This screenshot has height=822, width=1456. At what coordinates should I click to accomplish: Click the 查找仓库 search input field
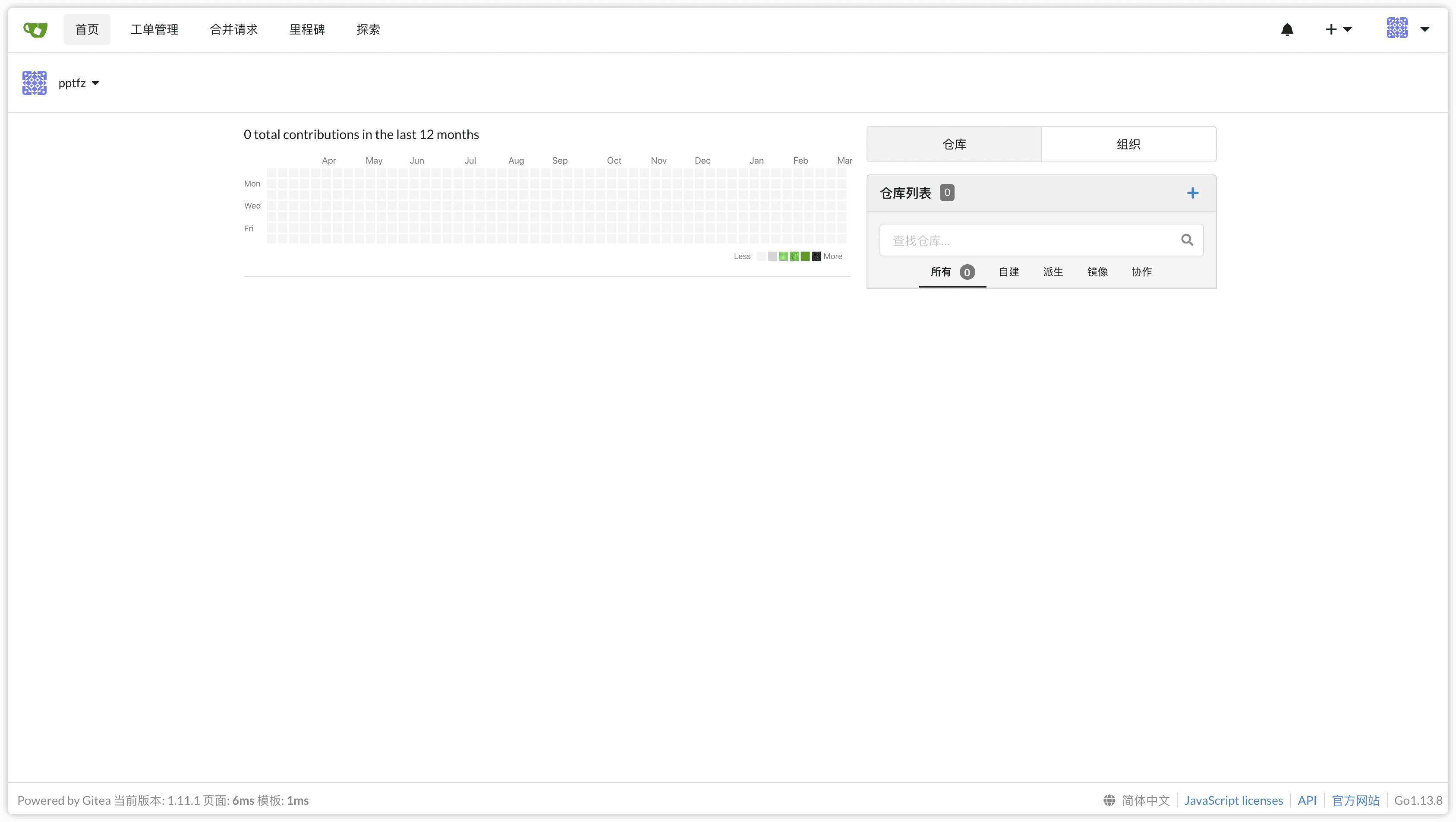point(1041,240)
